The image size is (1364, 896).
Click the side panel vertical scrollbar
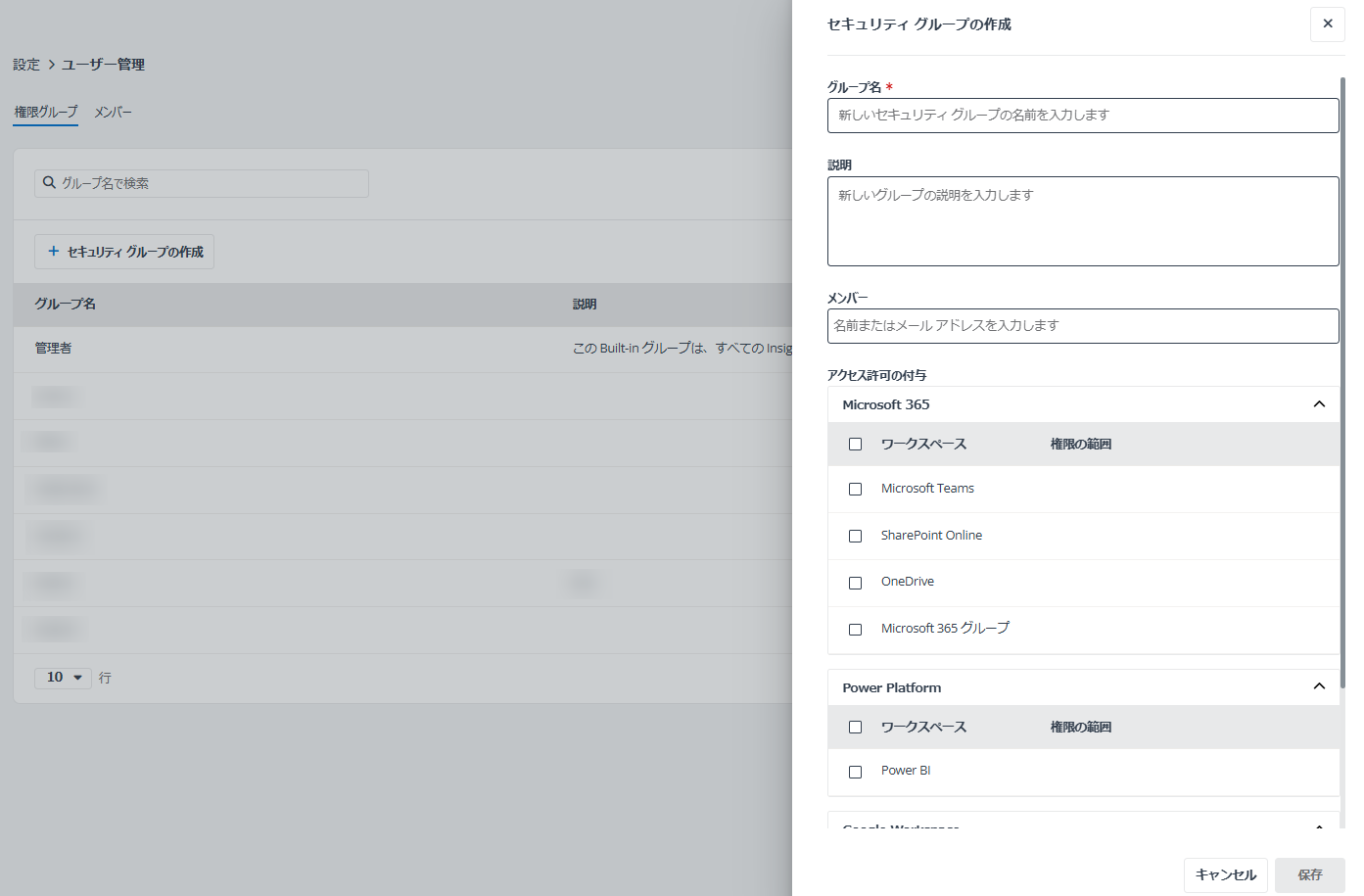click(x=1342, y=382)
